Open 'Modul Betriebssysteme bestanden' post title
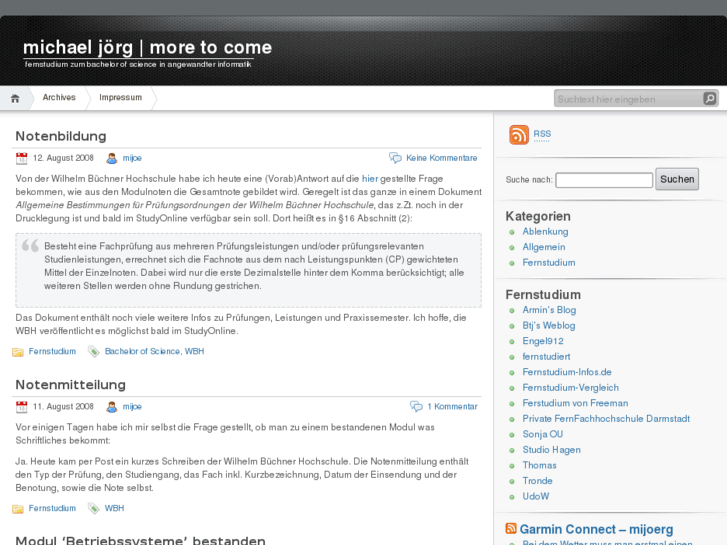This screenshot has height=545, width=727. [140, 540]
